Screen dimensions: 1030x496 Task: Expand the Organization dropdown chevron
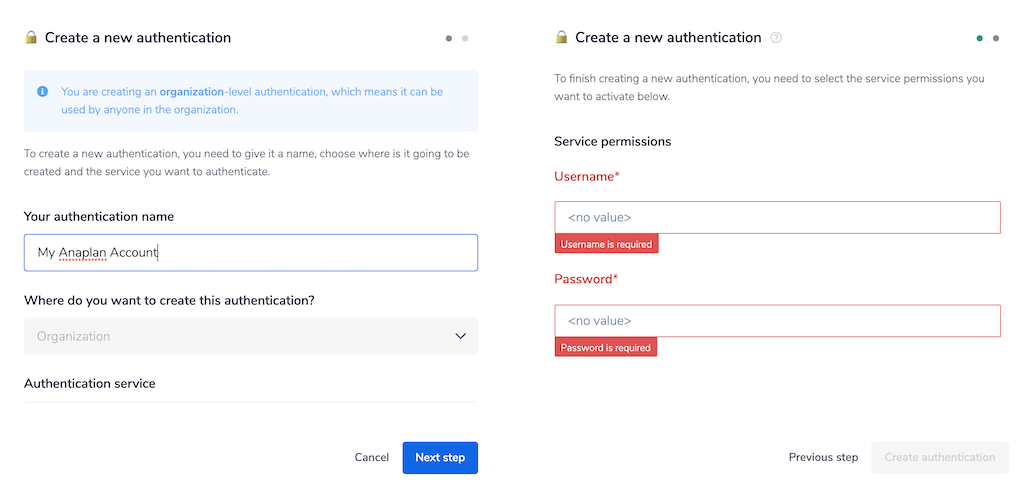(460, 336)
